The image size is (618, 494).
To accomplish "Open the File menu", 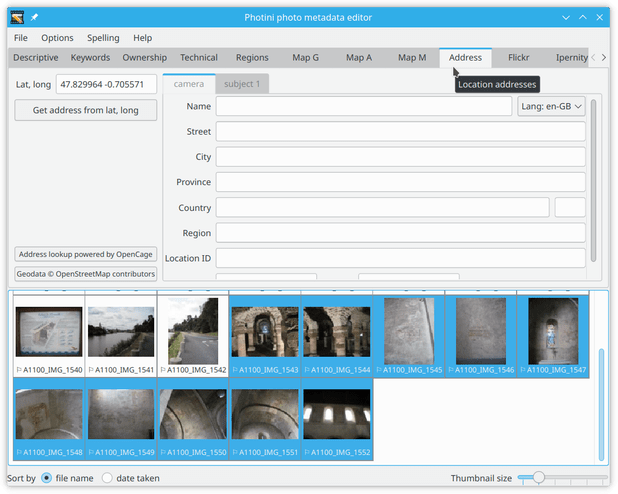I will pyautogui.click(x=20, y=38).
